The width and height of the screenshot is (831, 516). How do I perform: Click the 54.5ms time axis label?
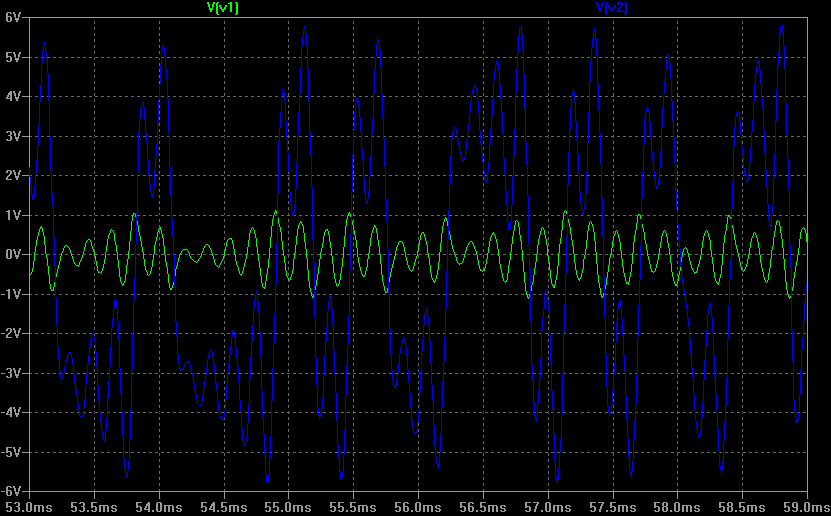pos(224,508)
